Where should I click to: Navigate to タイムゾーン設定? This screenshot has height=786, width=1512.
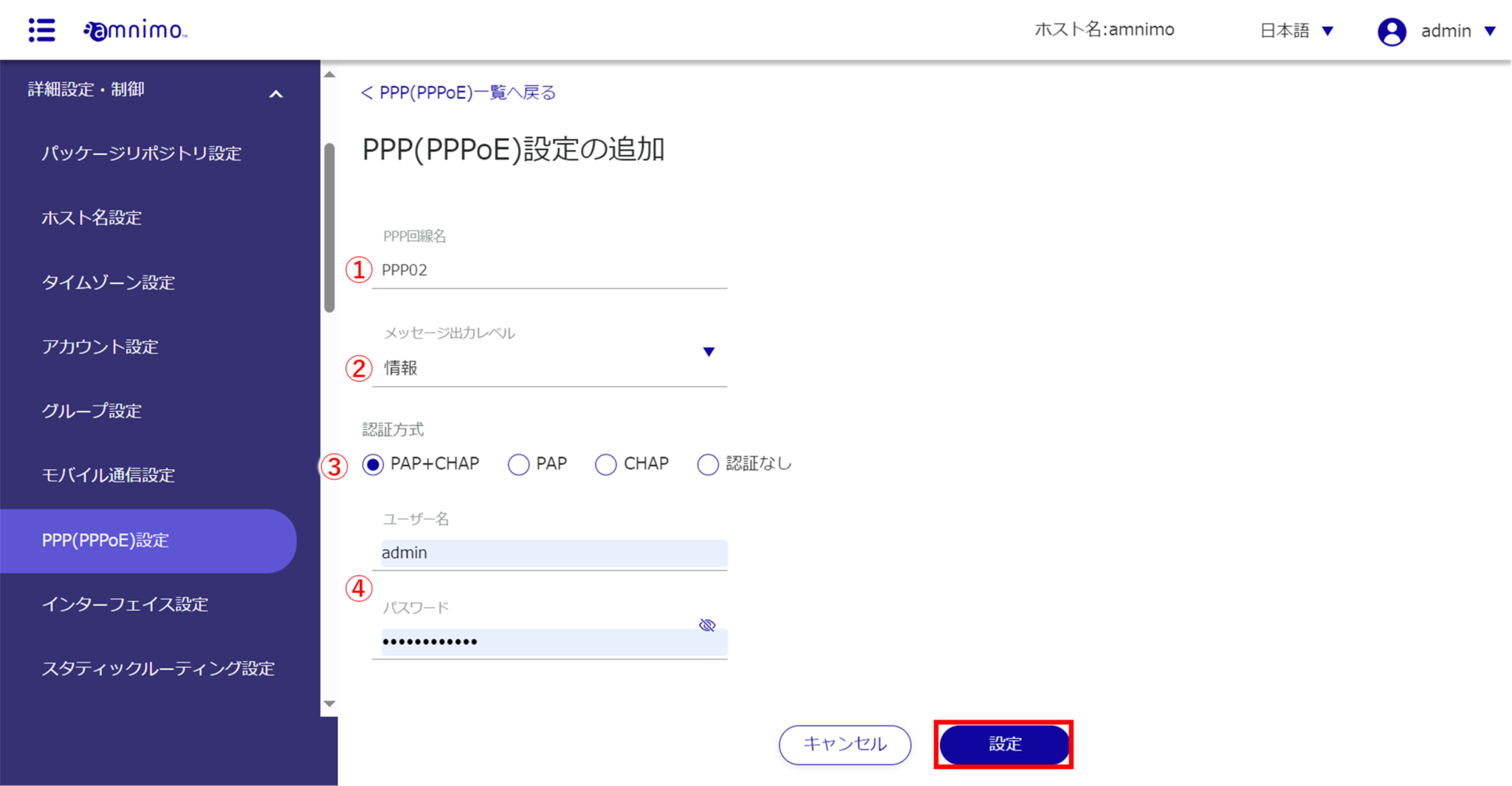(x=109, y=282)
